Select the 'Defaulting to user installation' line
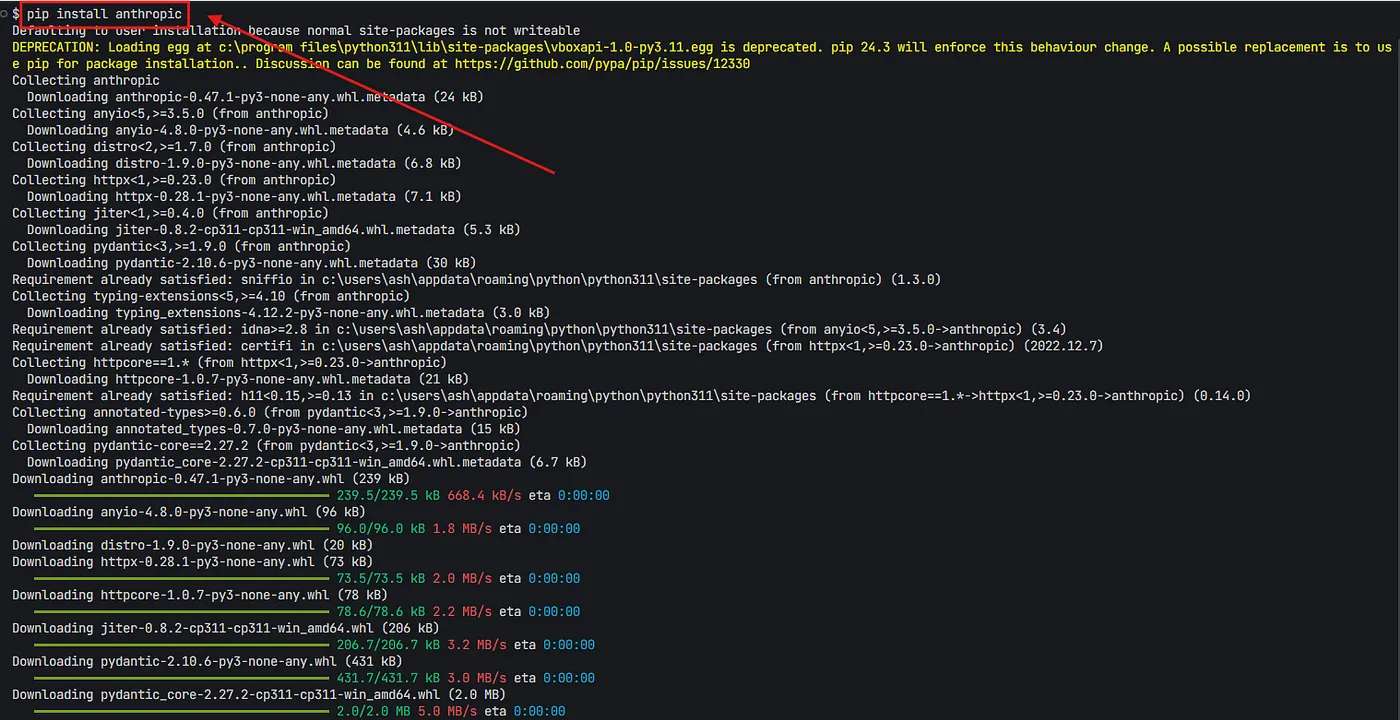Image resolution: width=1400 pixels, height=720 pixels. point(296,31)
